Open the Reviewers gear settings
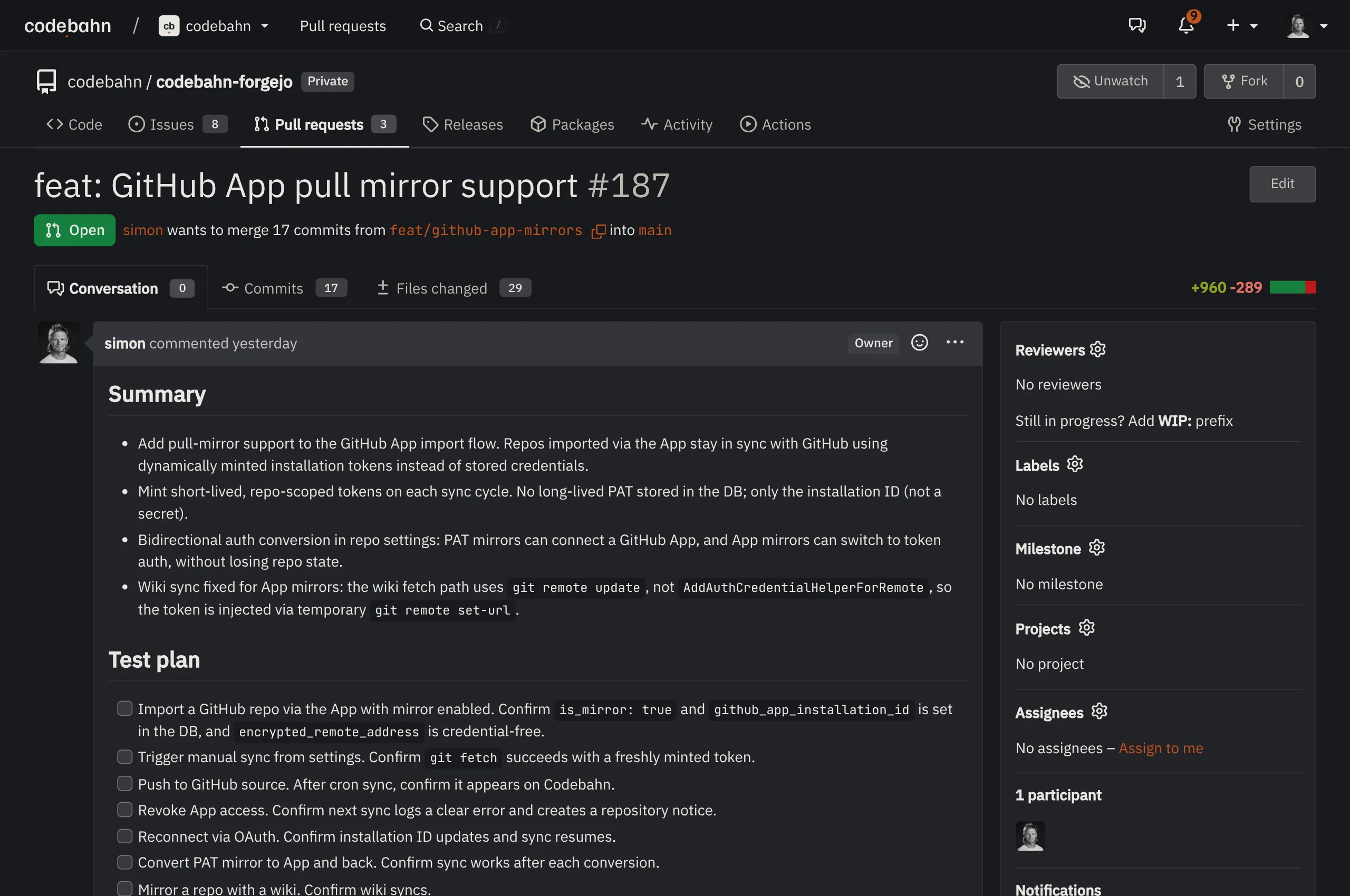 tap(1097, 349)
